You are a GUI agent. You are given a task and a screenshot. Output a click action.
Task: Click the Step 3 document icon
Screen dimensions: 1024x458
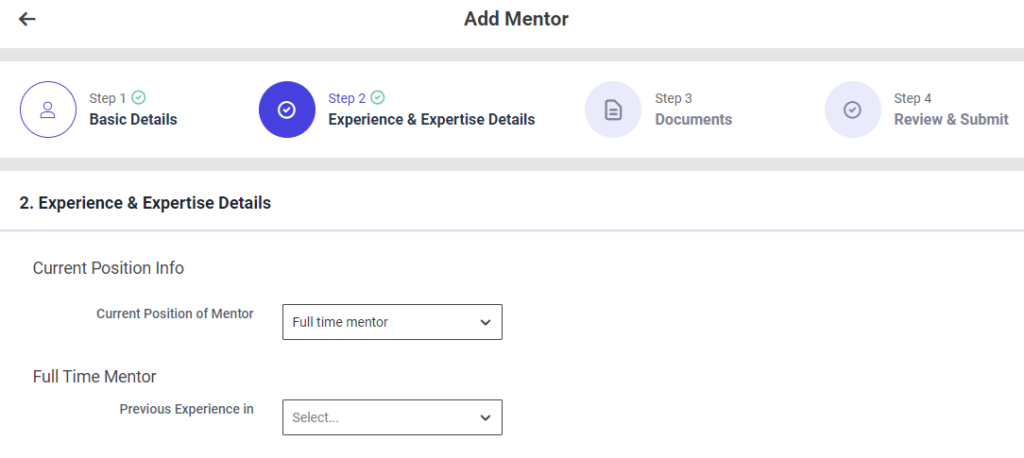[x=613, y=109]
